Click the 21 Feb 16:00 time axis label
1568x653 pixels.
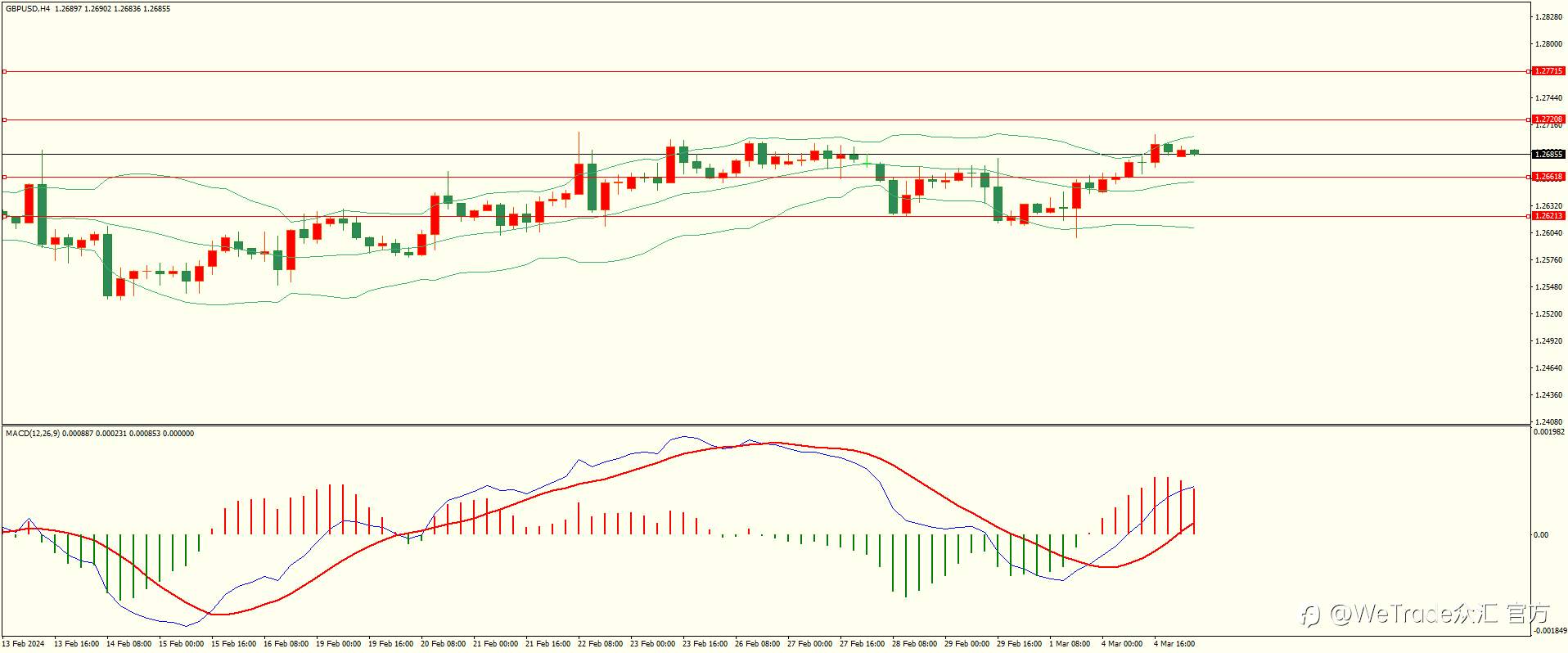pyautogui.click(x=547, y=644)
